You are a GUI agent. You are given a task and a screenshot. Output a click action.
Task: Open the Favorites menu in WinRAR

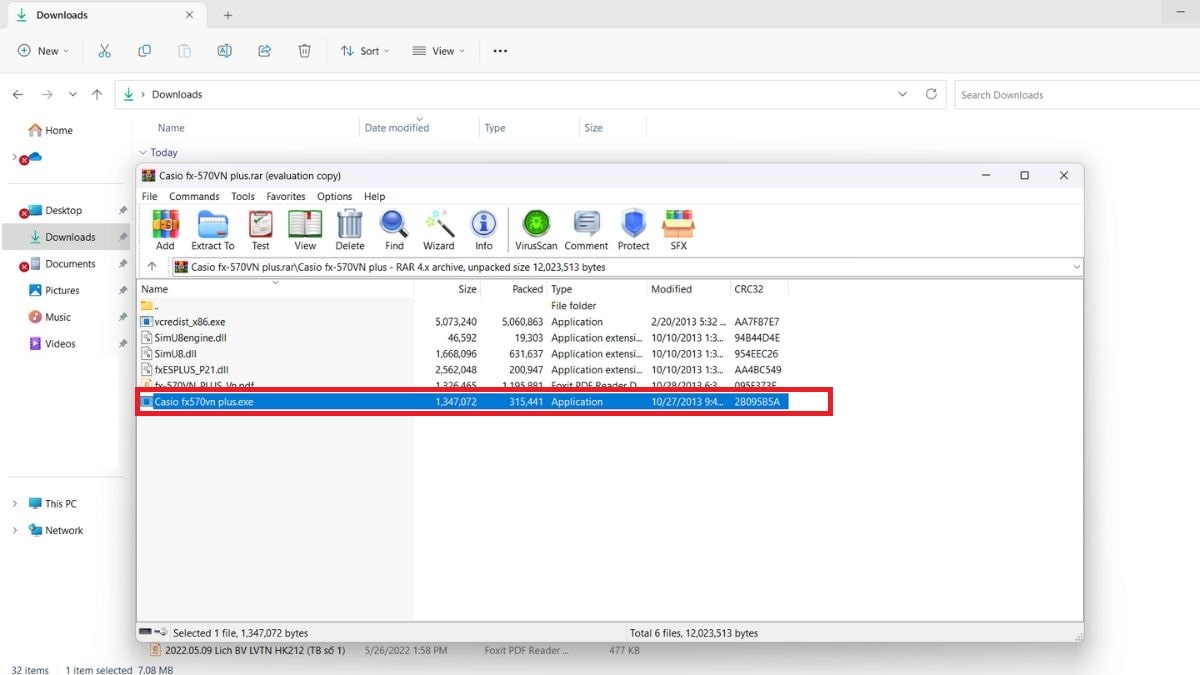[x=286, y=197]
